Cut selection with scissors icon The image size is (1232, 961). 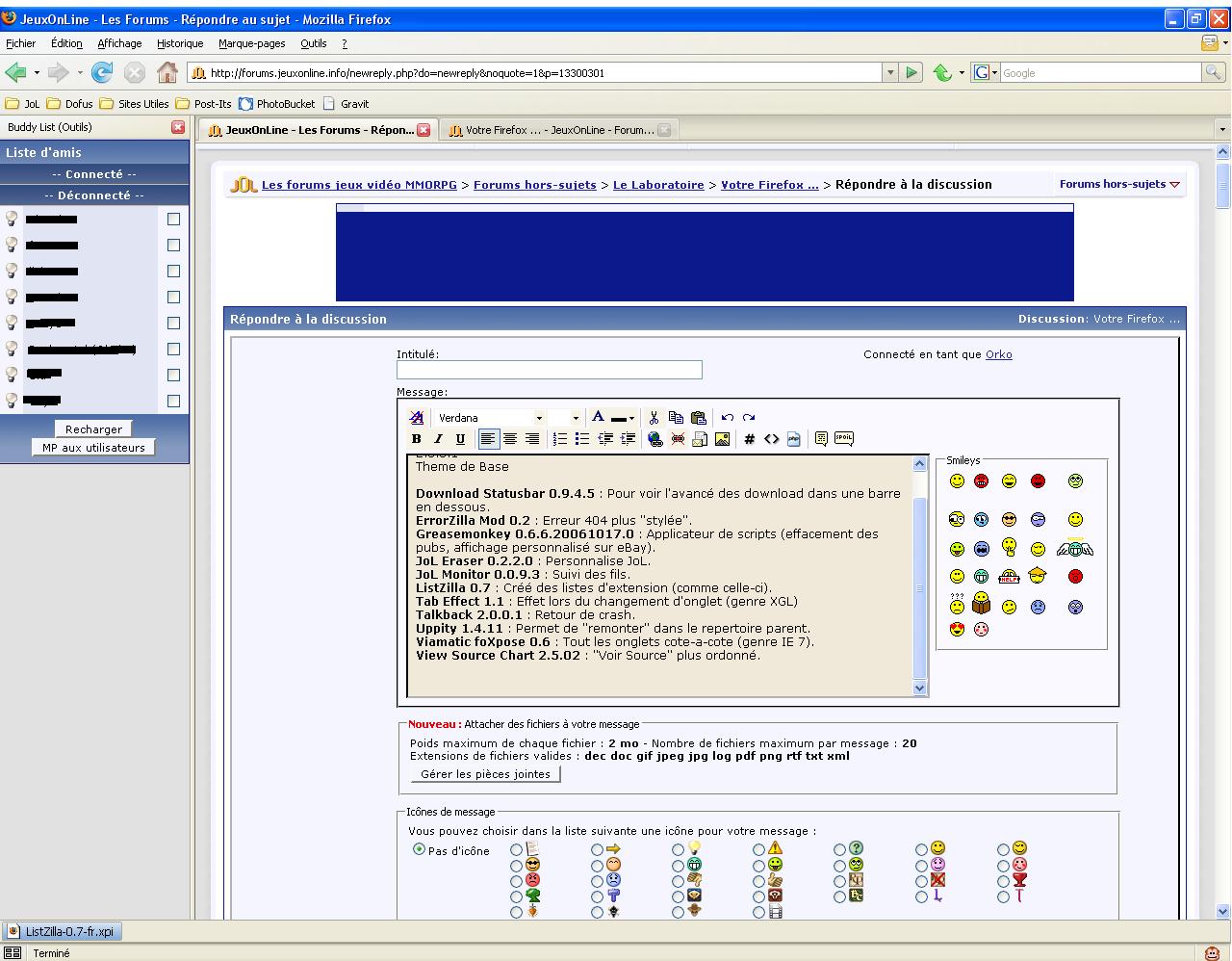coord(654,418)
